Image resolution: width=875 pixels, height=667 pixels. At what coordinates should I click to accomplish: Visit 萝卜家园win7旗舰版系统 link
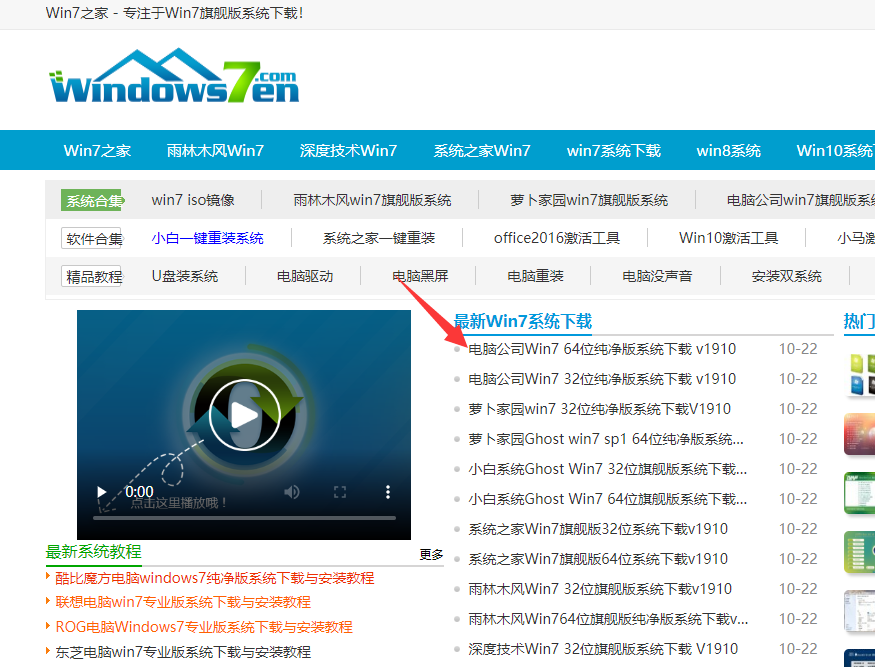589,200
